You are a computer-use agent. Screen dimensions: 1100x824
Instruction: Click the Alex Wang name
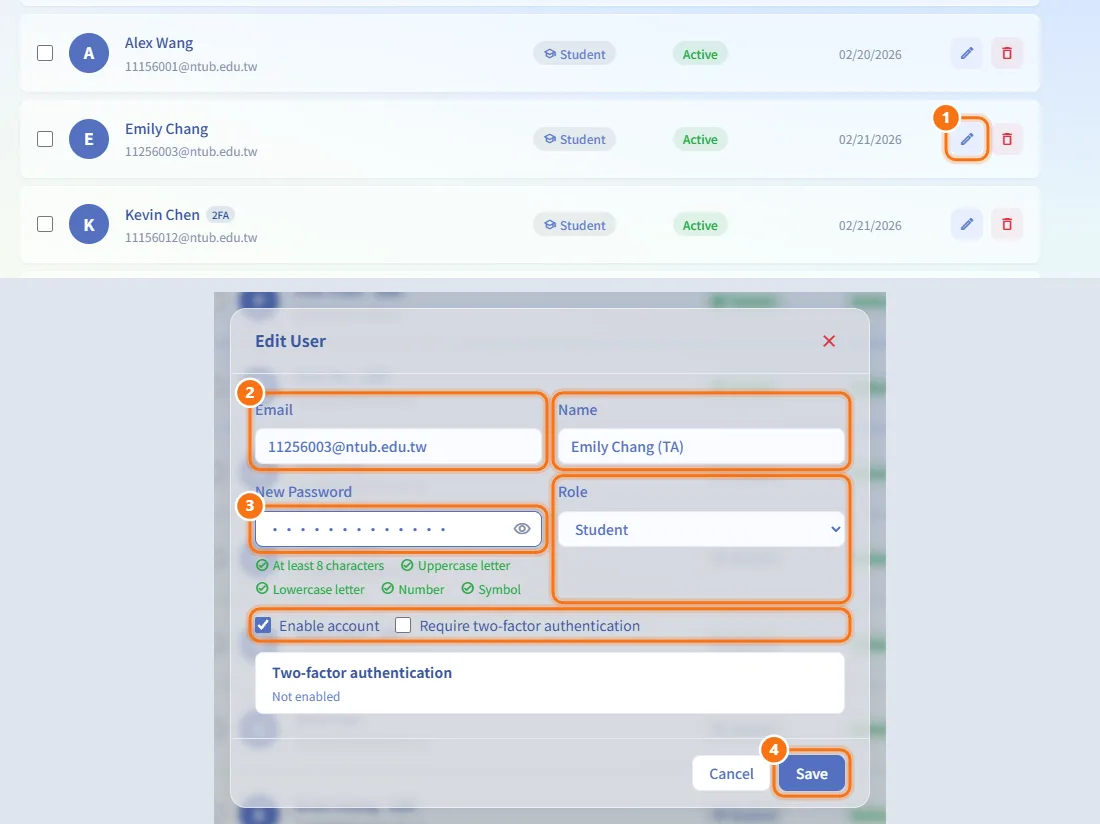tap(159, 43)
